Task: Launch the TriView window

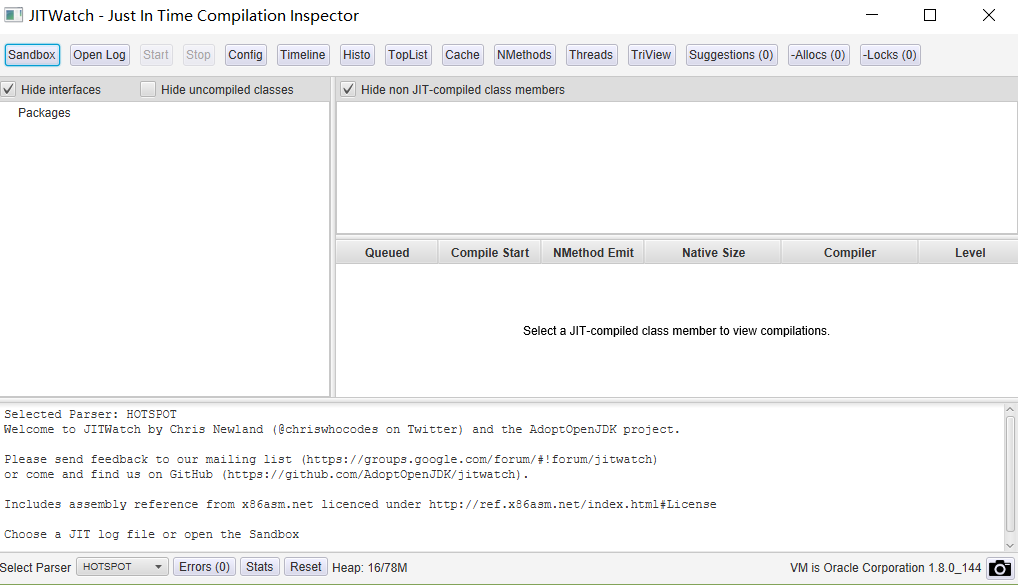Action: [x=651, y=55]
